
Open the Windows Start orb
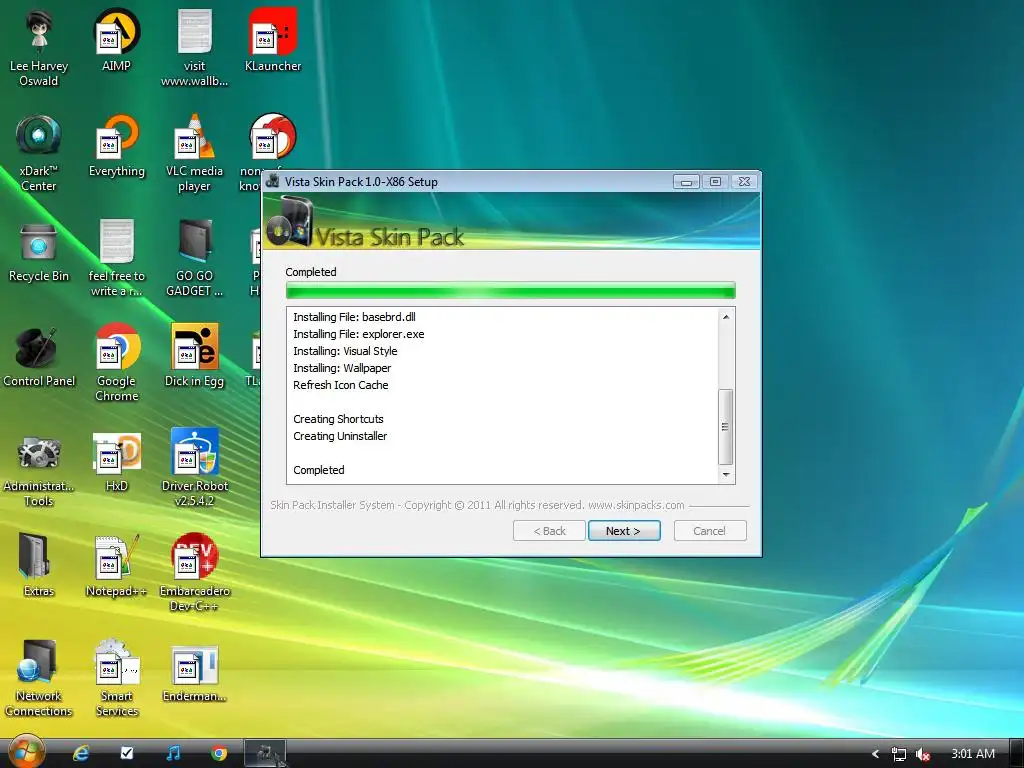26,751
